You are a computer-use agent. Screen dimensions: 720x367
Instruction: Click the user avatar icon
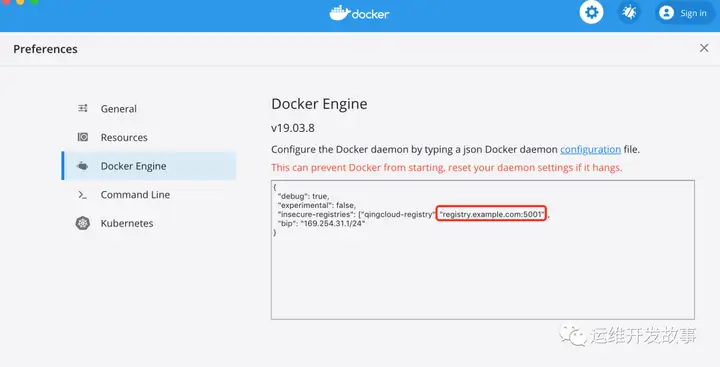[666, 13]
